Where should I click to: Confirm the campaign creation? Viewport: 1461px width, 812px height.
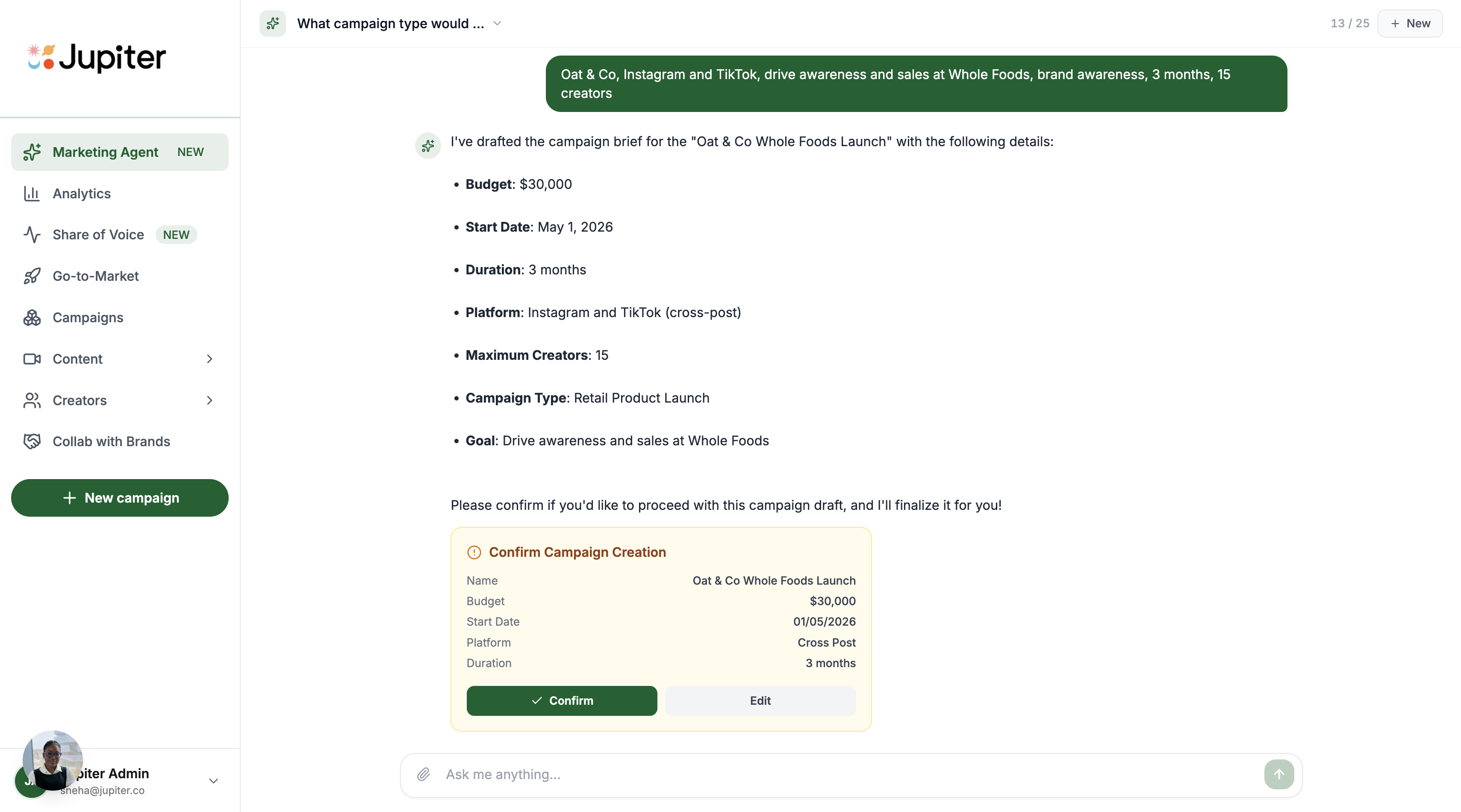[562, 701]
